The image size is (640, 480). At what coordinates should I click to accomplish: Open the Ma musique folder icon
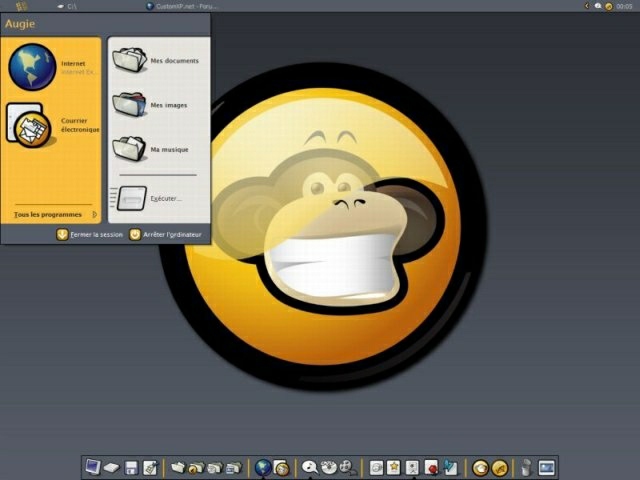[x=129, y=149]
